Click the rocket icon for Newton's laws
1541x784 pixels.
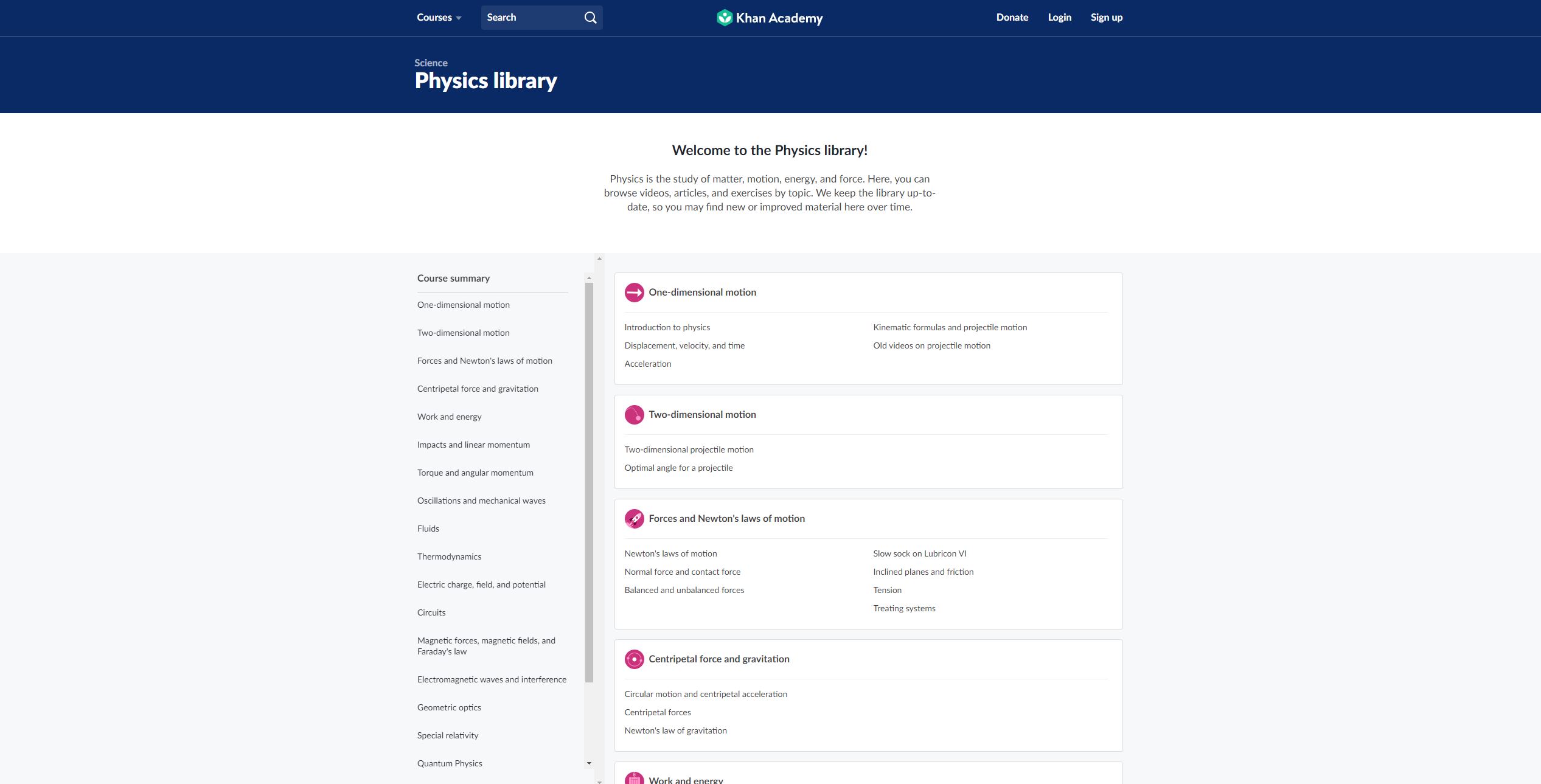(635, 518)
